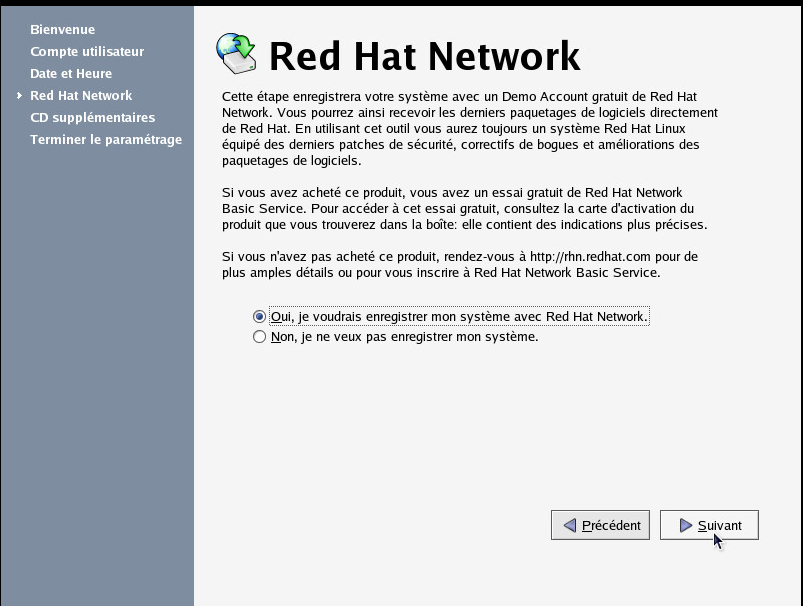
Task: Click the paragraph starting 'Cette étape enregistrera'
Action: [470, 129]
